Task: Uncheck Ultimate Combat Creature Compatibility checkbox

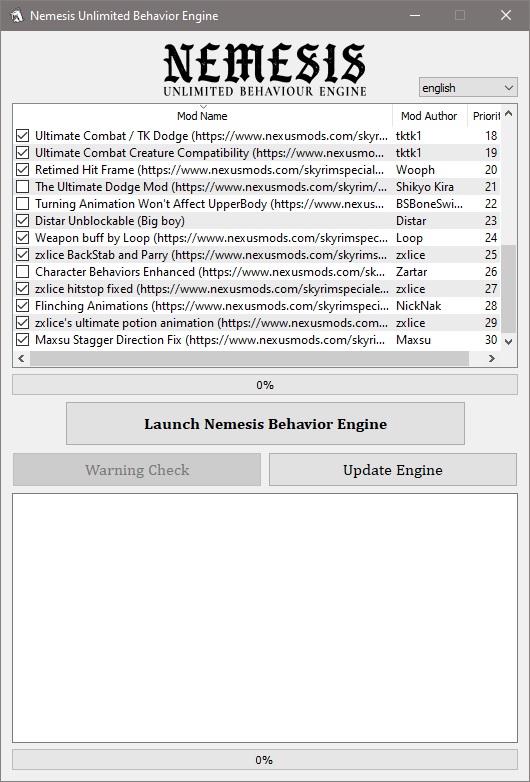Action: (22, 153)
